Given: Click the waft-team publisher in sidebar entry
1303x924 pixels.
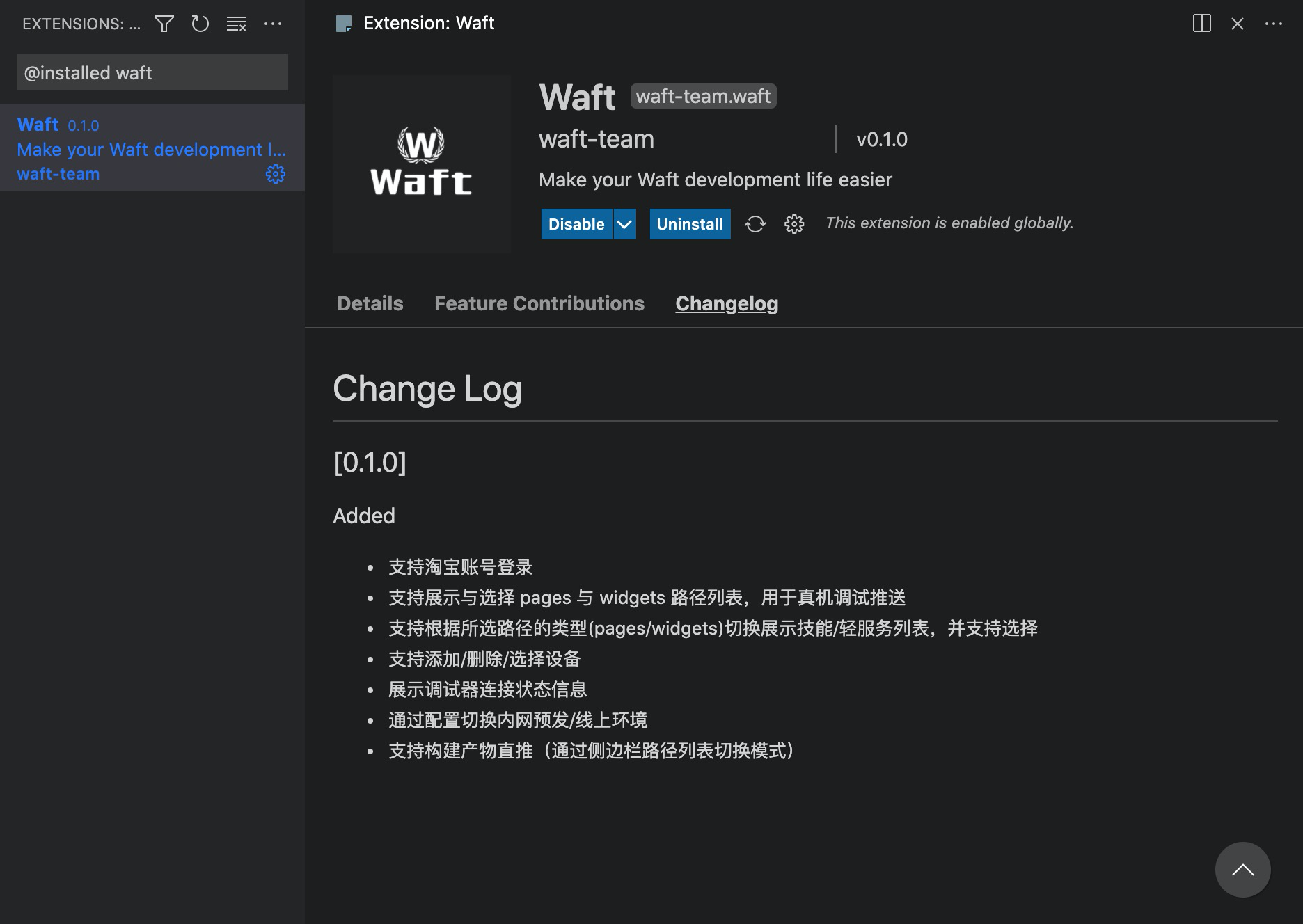Looking at the screenshot, I should tap(58, 174).
